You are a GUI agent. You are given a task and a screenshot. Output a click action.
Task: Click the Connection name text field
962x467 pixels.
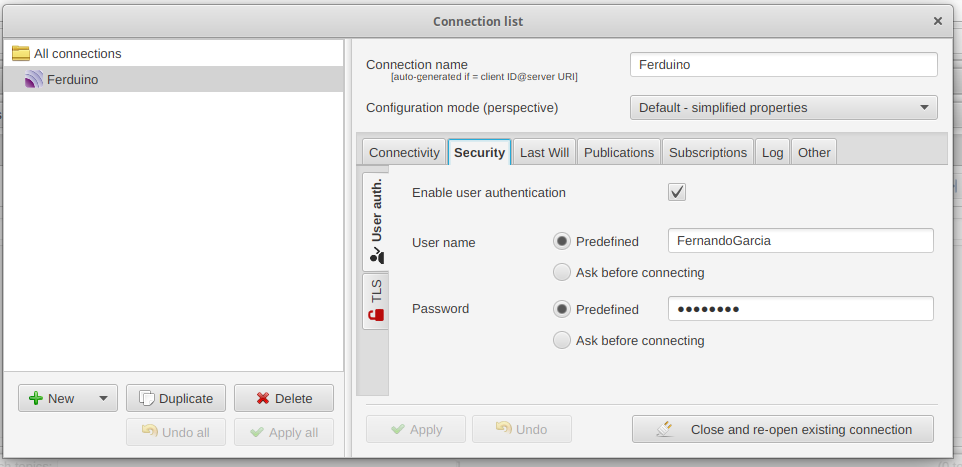(x=783, y=65)
